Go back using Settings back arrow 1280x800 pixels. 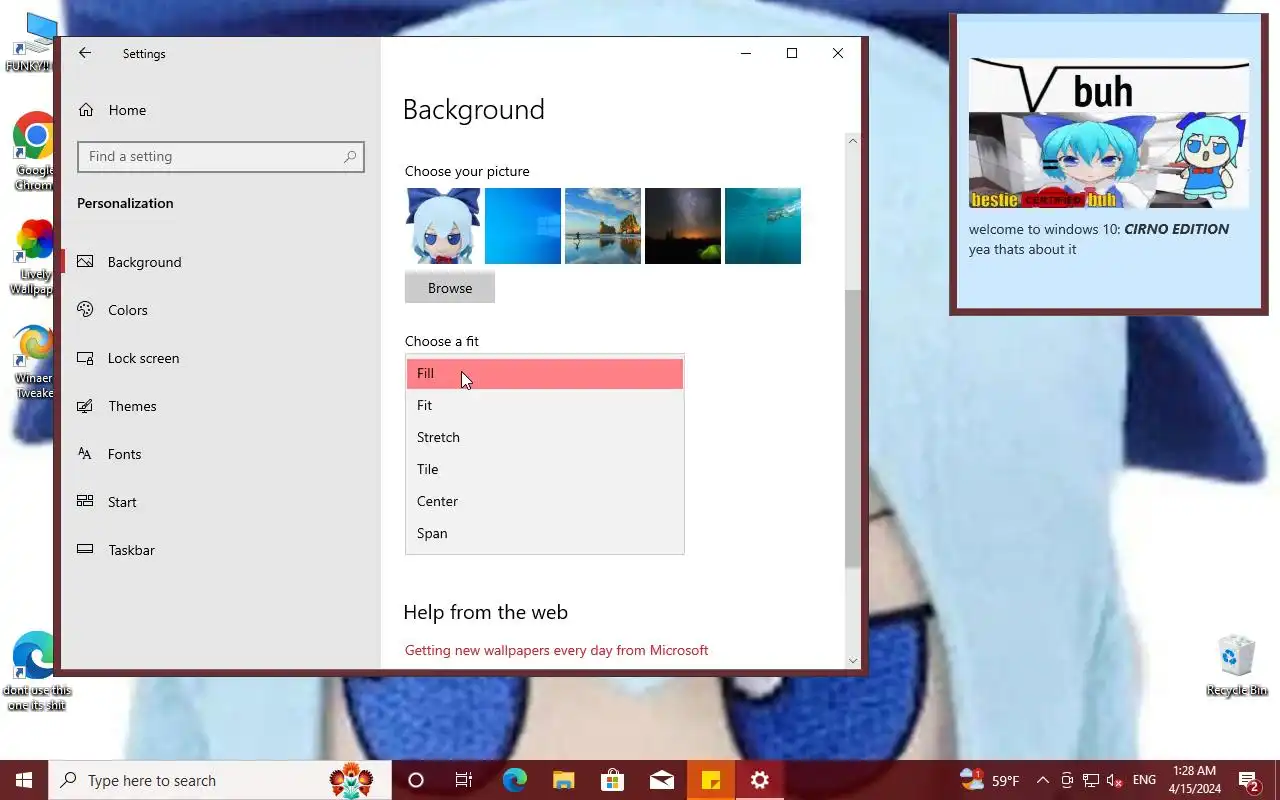[x=85, y=53]
